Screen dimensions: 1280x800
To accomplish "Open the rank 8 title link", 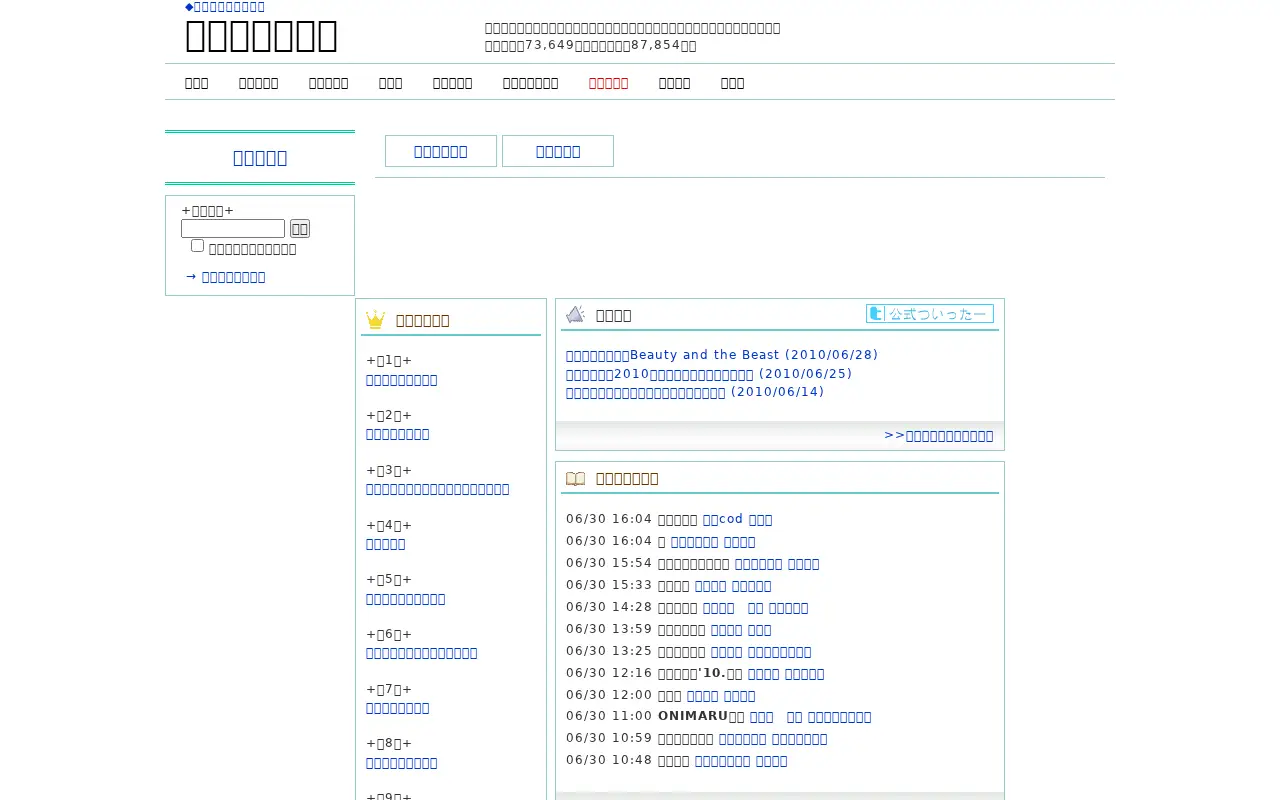I will point(402,763).
